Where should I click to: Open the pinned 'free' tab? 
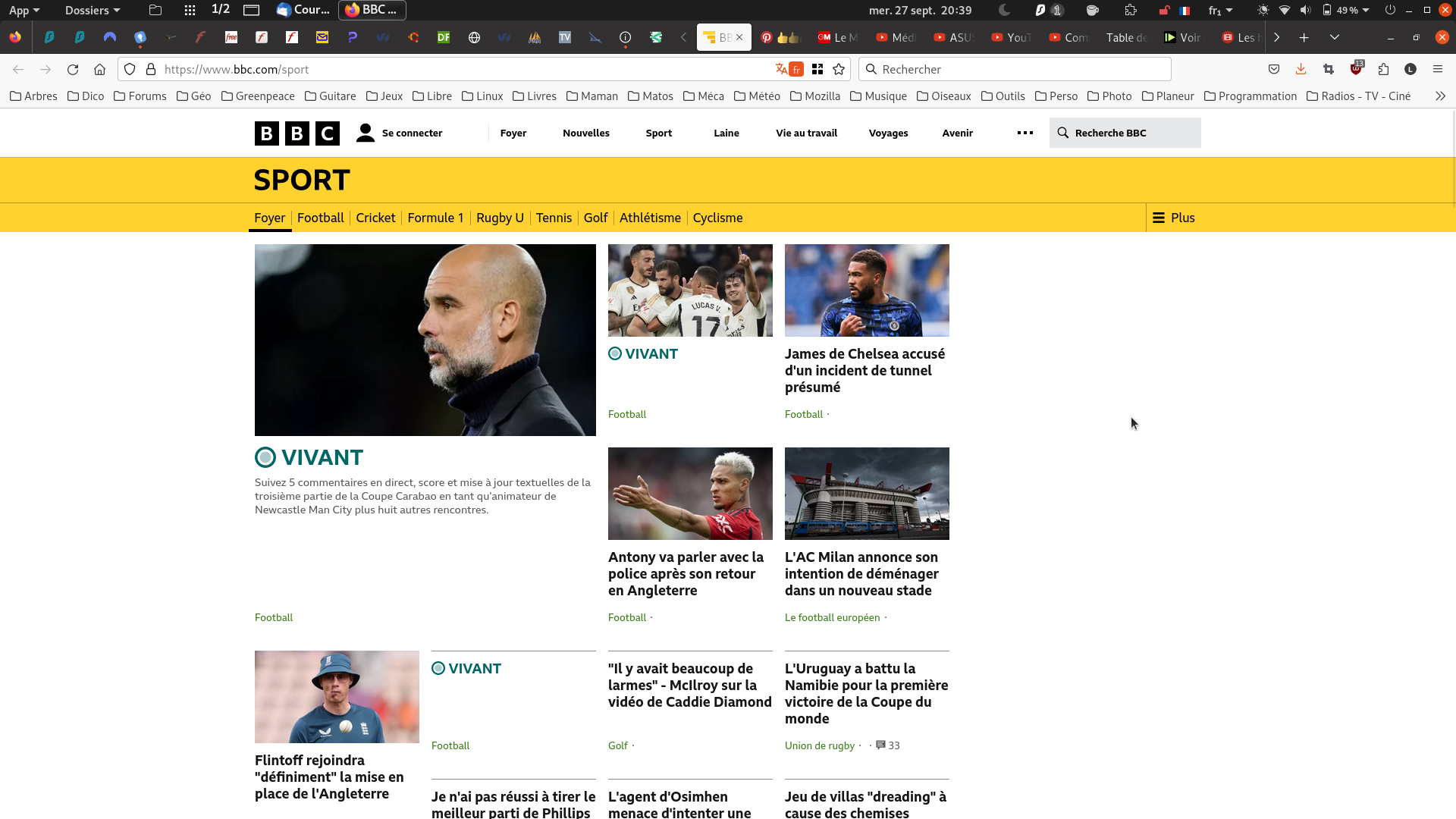231,37
